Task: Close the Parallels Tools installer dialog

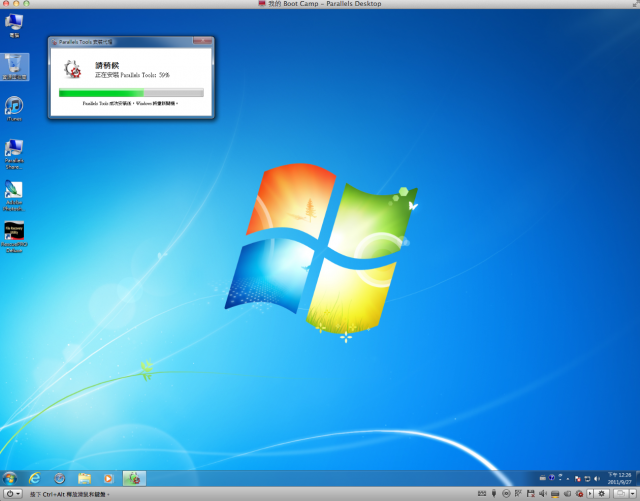Action: 202,40
